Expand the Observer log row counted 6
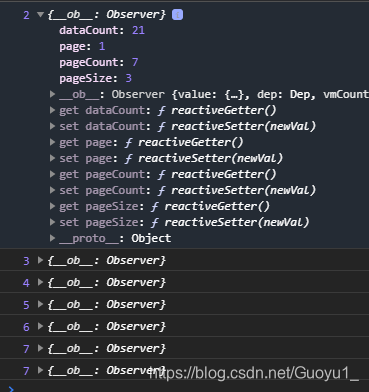369x392 pixels. click(x=40, y=326)
